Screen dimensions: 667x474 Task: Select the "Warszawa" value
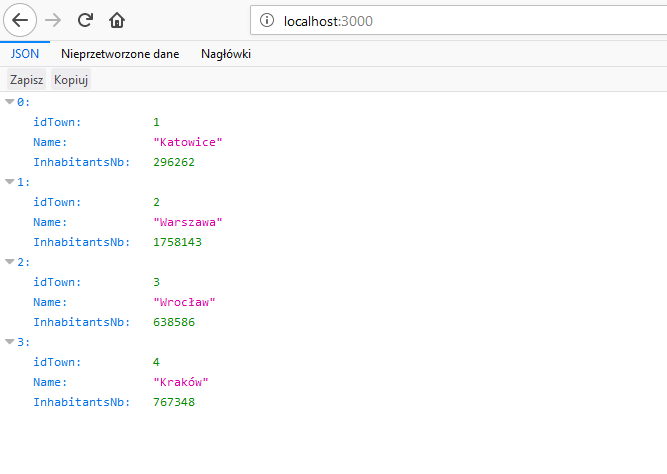[188, 222]
